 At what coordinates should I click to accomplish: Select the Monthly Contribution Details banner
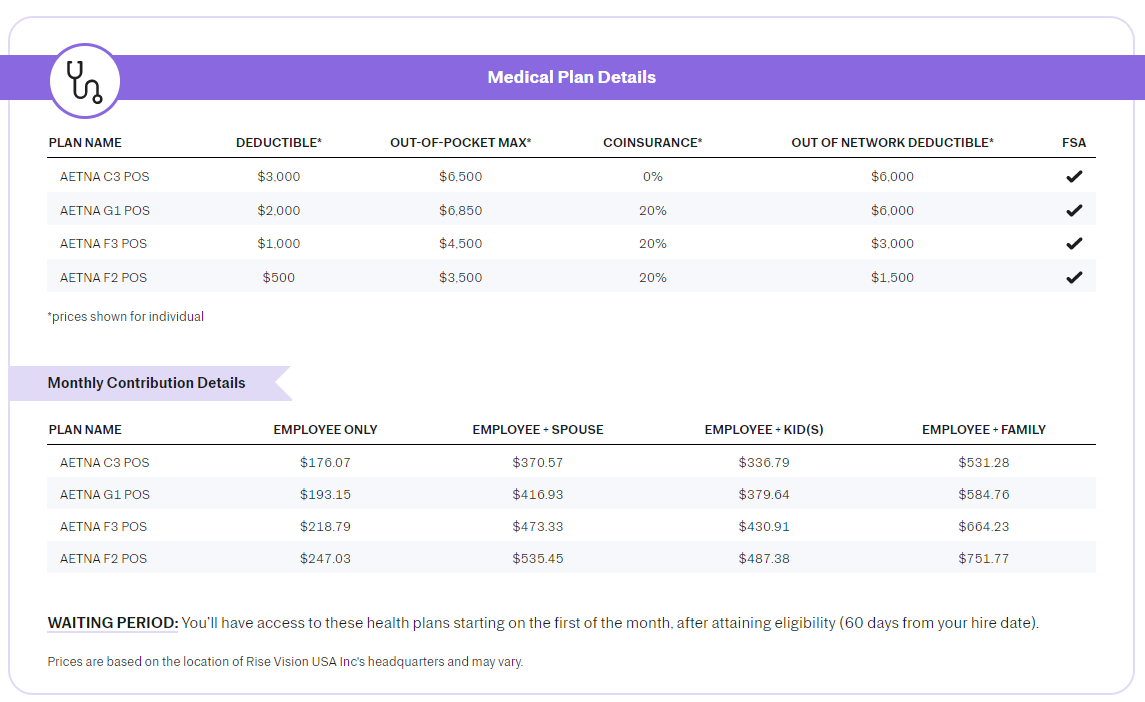146,383
